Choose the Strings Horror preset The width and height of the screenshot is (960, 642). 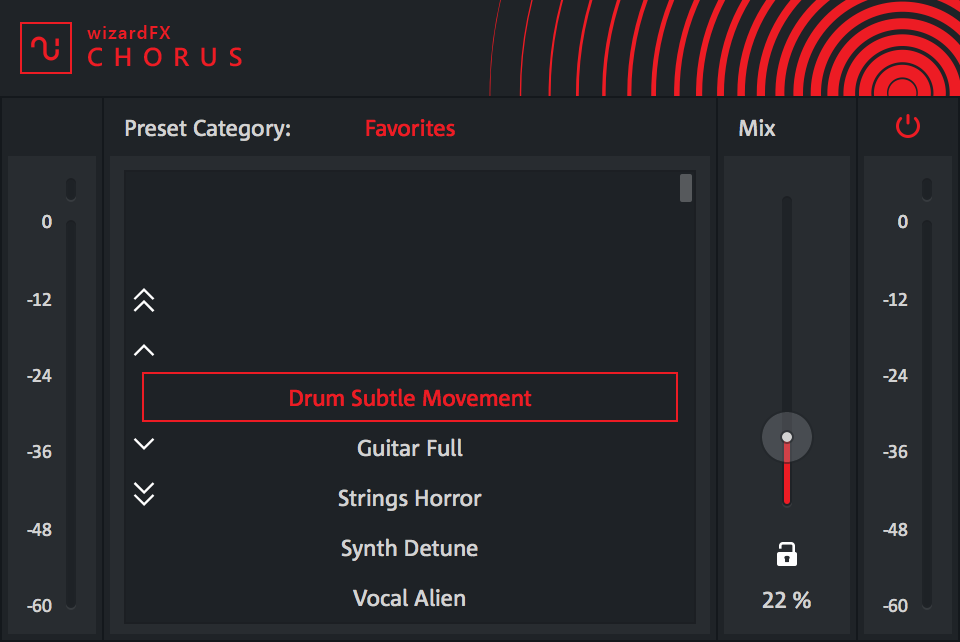(x=410, y=498)
